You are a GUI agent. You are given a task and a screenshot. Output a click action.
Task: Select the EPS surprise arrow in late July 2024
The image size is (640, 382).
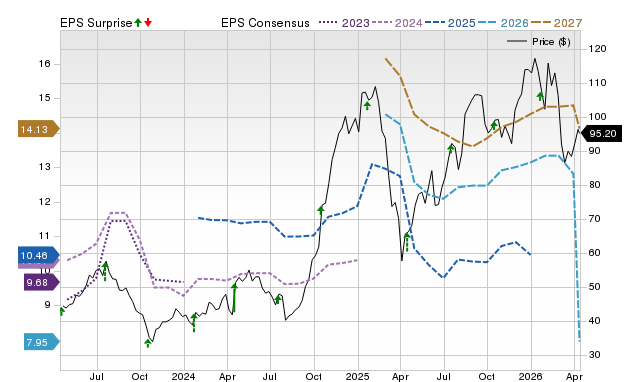[278, 299]
